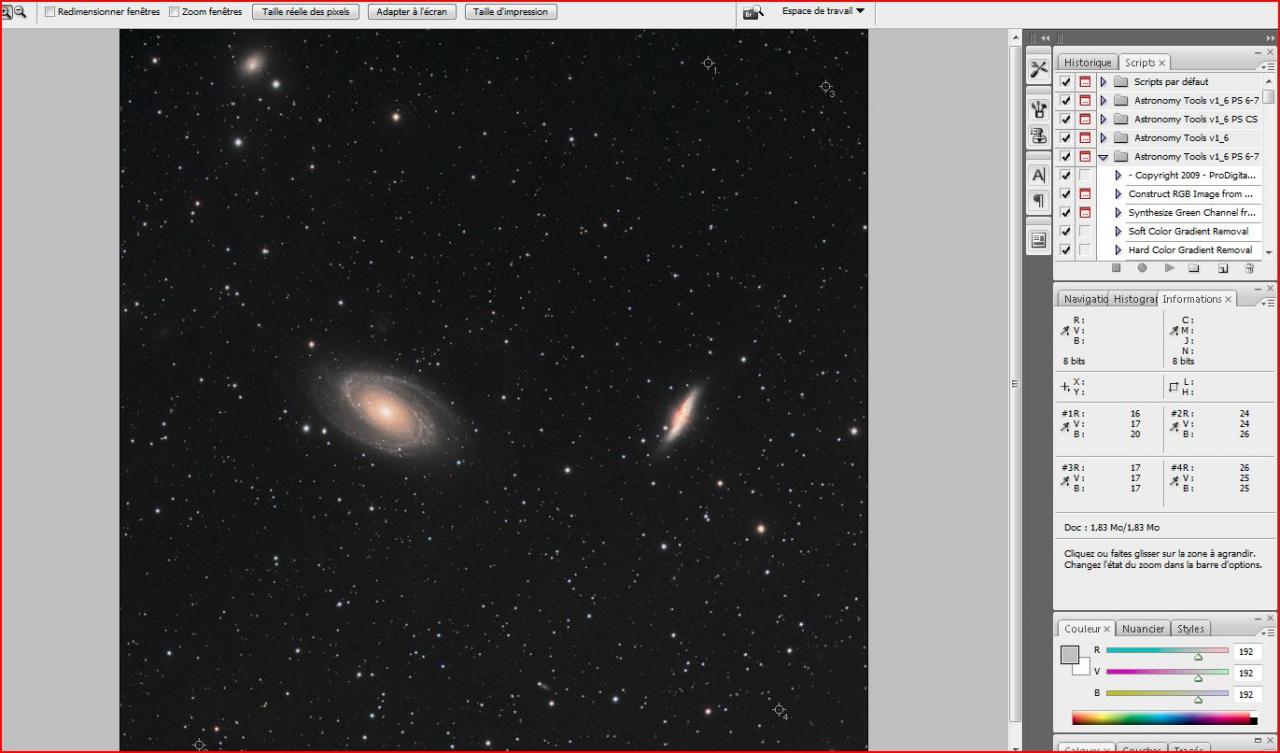Toggle dialog box for Scripts par défaut

click(x=1085, y=82)
